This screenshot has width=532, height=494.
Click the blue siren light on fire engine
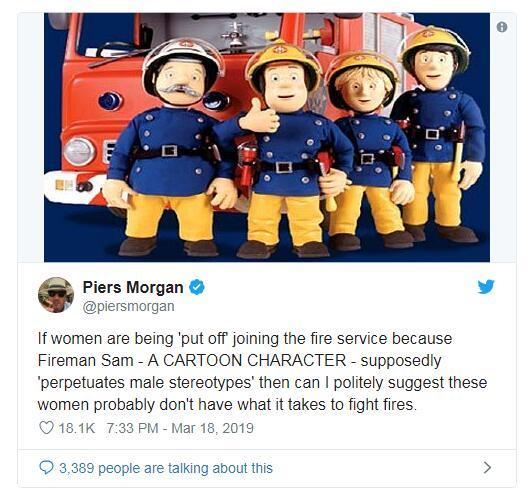tap(110, 101)
